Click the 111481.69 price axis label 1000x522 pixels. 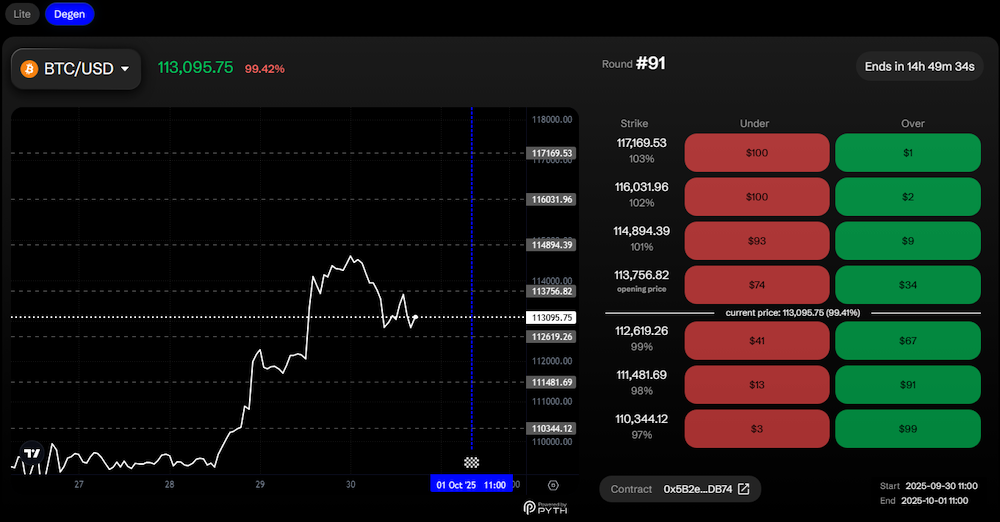tap(552, 382)
